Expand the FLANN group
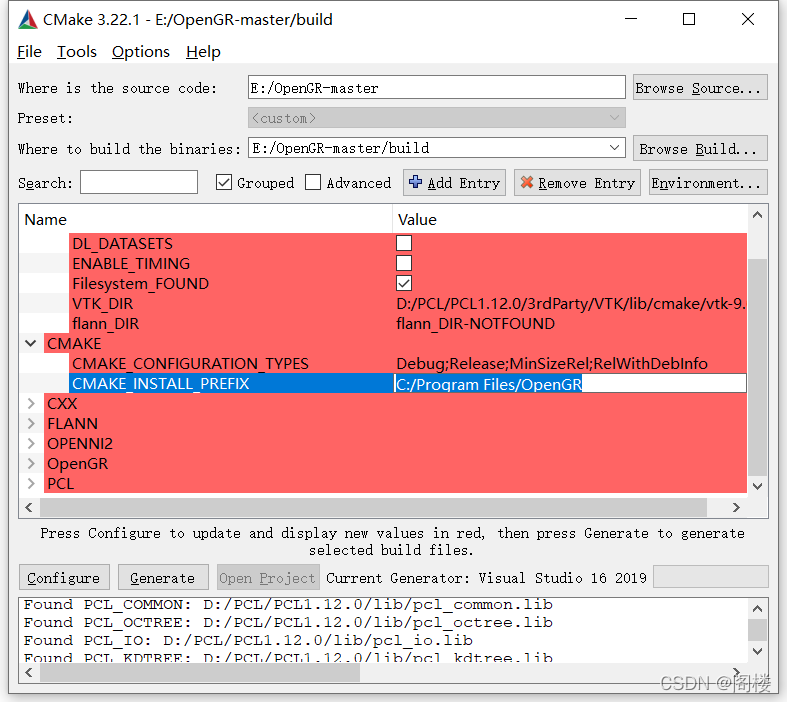The height and width of the screenshot is (702, 787). (x=31, y=424)
